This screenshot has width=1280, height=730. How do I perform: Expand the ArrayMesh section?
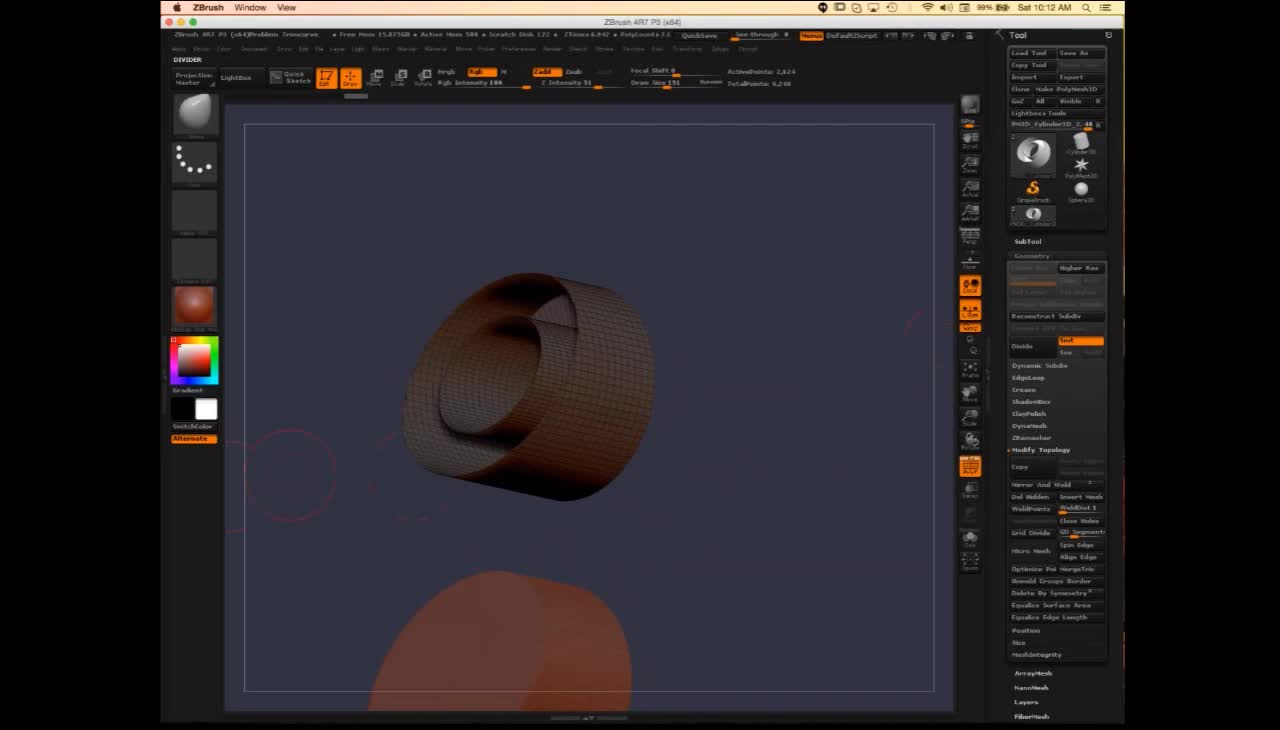1033,674
